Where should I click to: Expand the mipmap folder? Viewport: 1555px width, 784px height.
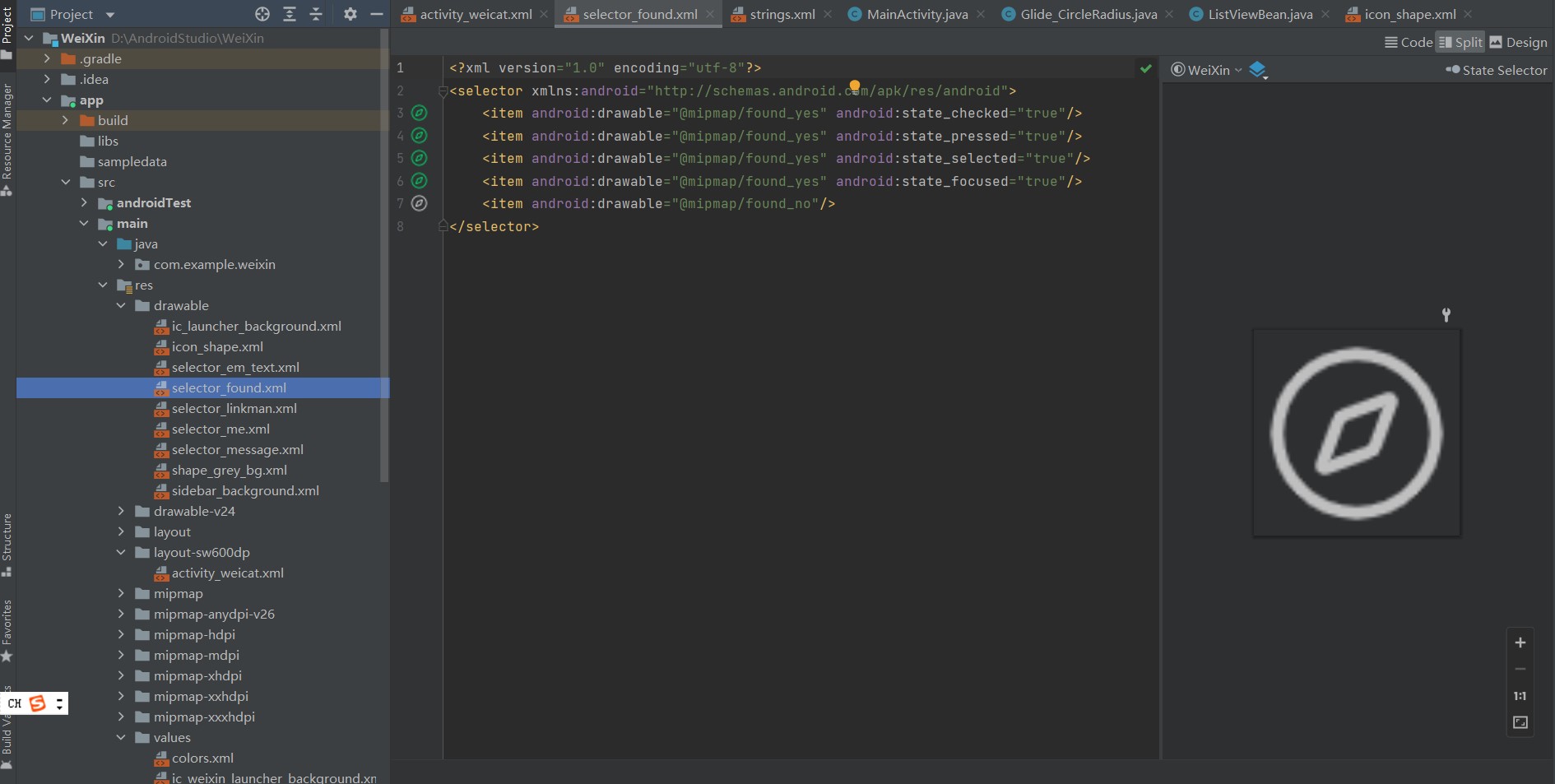coord(121,593)
